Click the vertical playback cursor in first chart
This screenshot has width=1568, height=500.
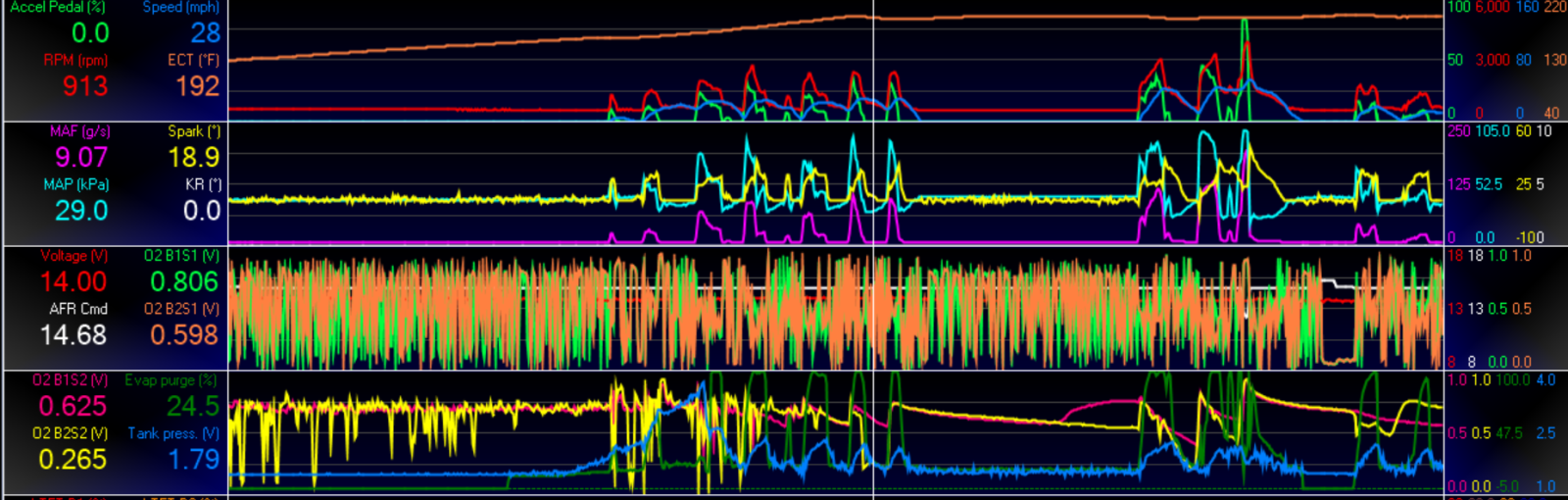tap(873, 60)
